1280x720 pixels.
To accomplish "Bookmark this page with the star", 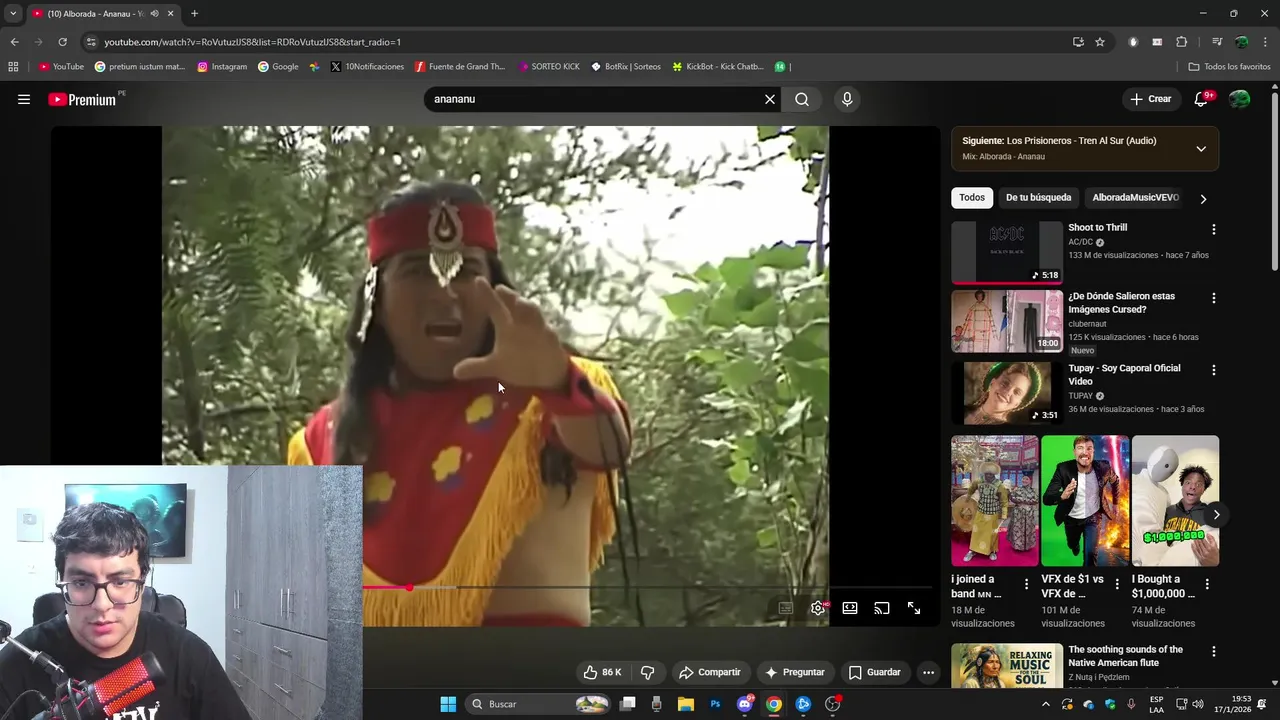I will [x=1100, y=42].
